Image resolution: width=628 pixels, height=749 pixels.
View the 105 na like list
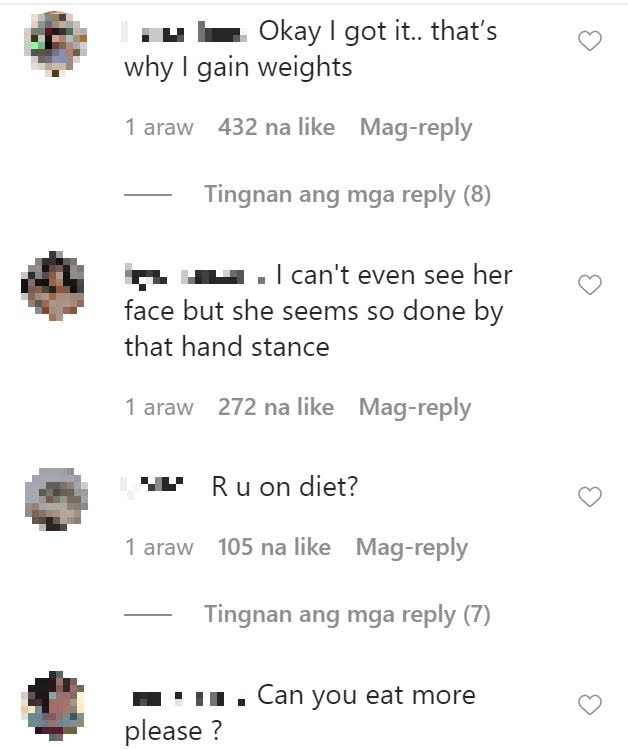(x=274, y=547)
